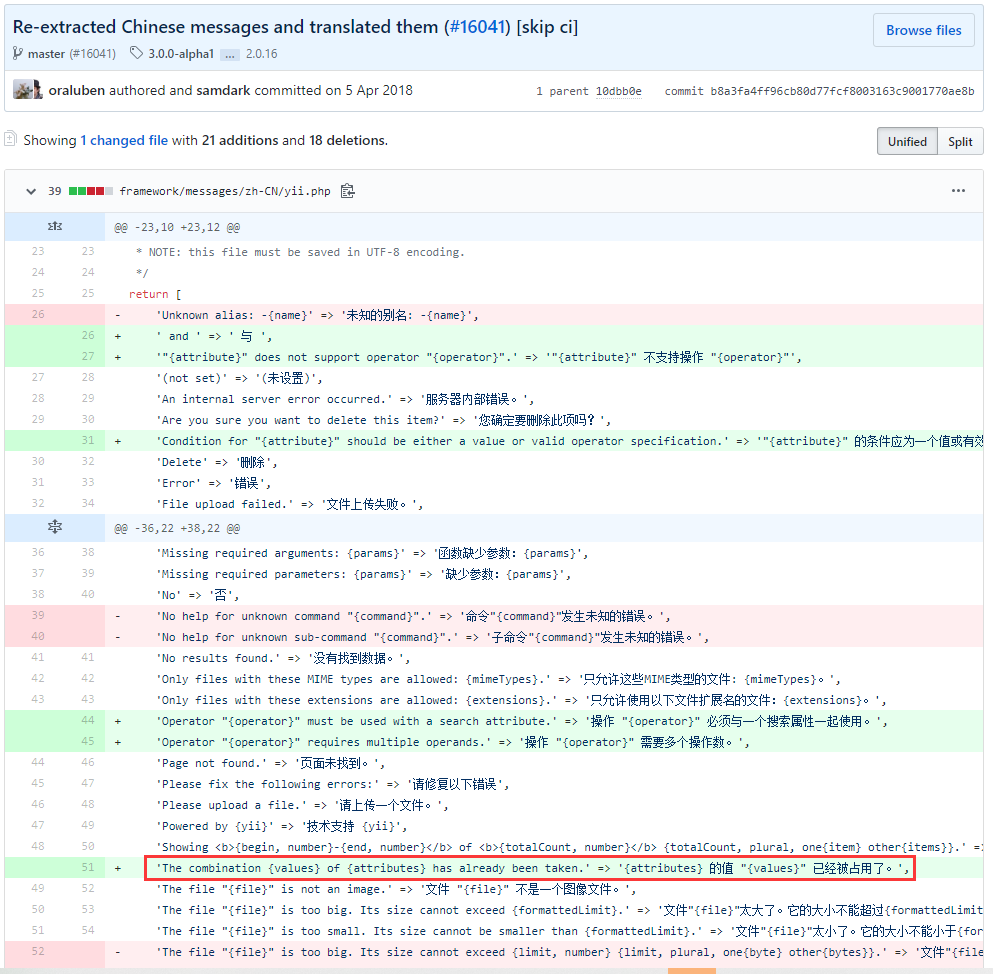
Task: Expand the hidden tags ellipsis
Action: tap(229, 55)
